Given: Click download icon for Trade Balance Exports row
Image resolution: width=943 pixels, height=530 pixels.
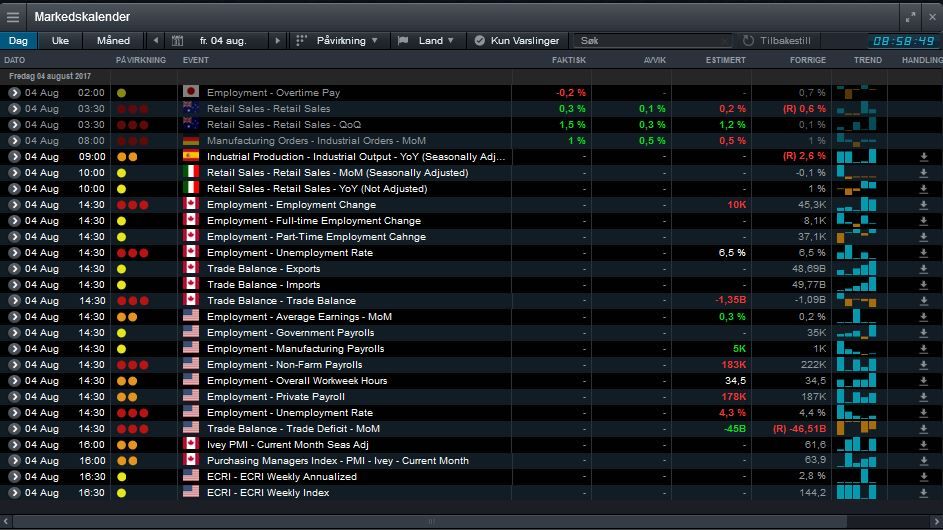Looking at the screenshot, I should coord(924,269).
